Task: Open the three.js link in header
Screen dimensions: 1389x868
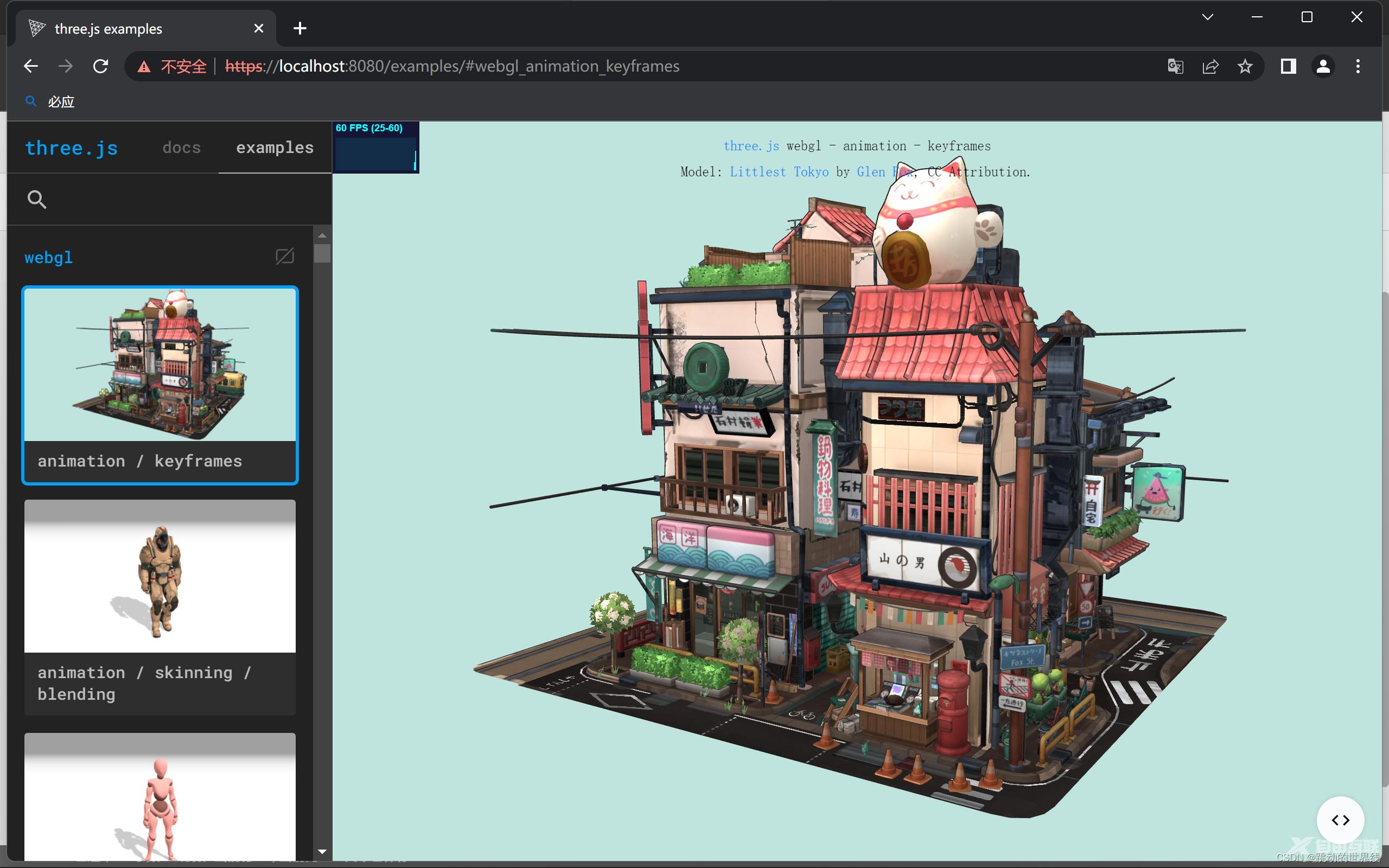Action: (751, 146)
